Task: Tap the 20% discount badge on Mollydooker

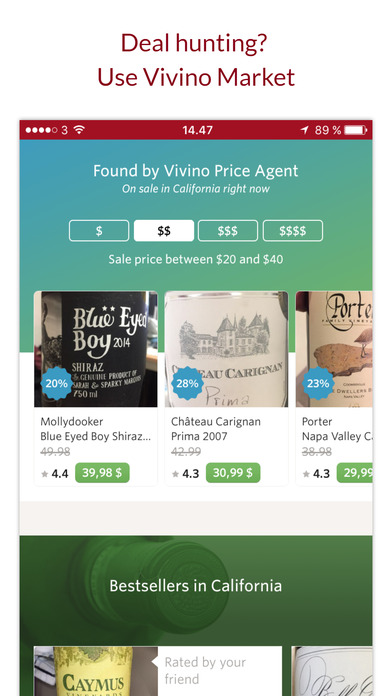Action: click(56, 383)
